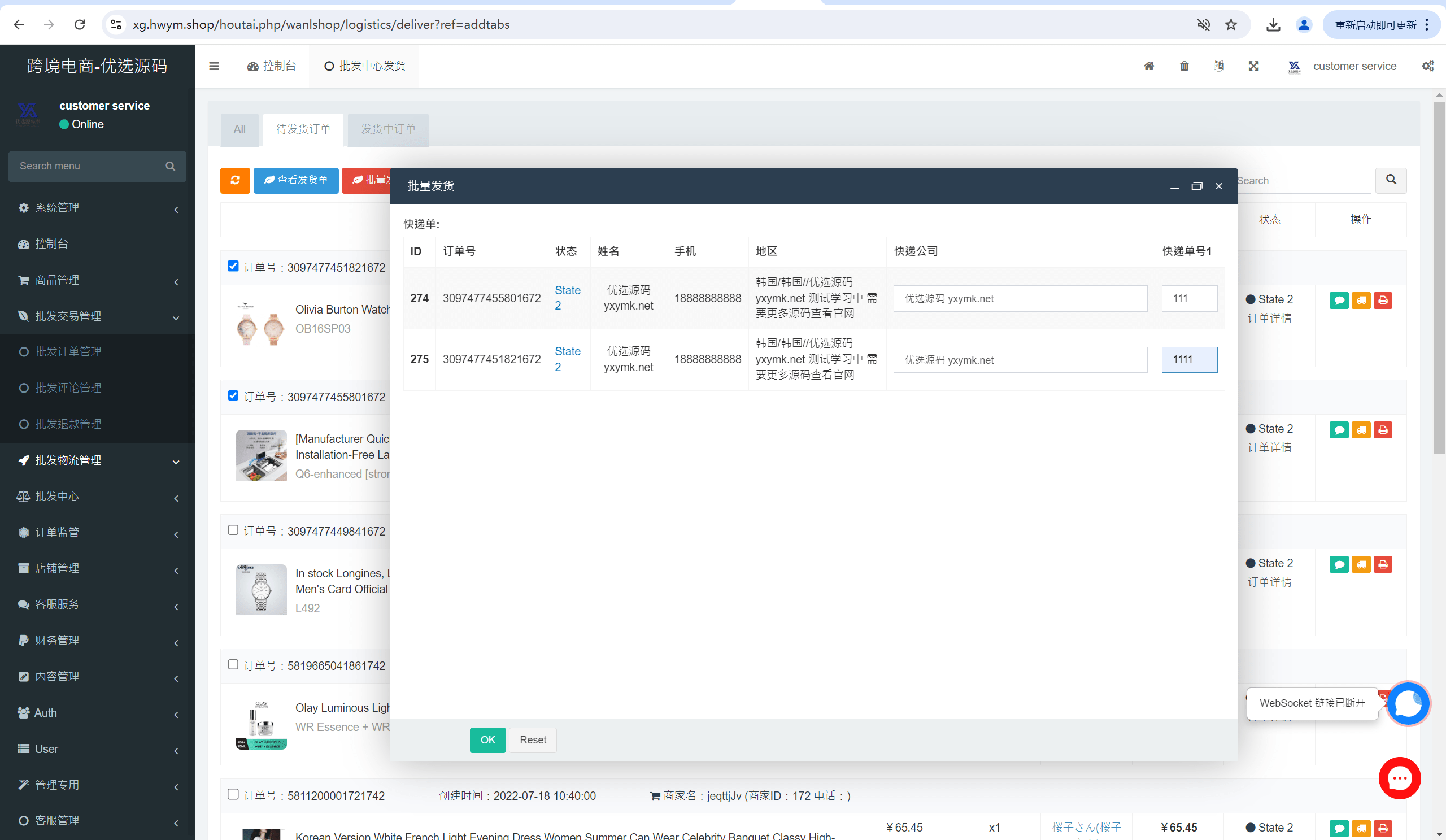Viewport: 1446px width, 840px height.
Task: Open State 2 link for row 274
Action: point(567,298)
